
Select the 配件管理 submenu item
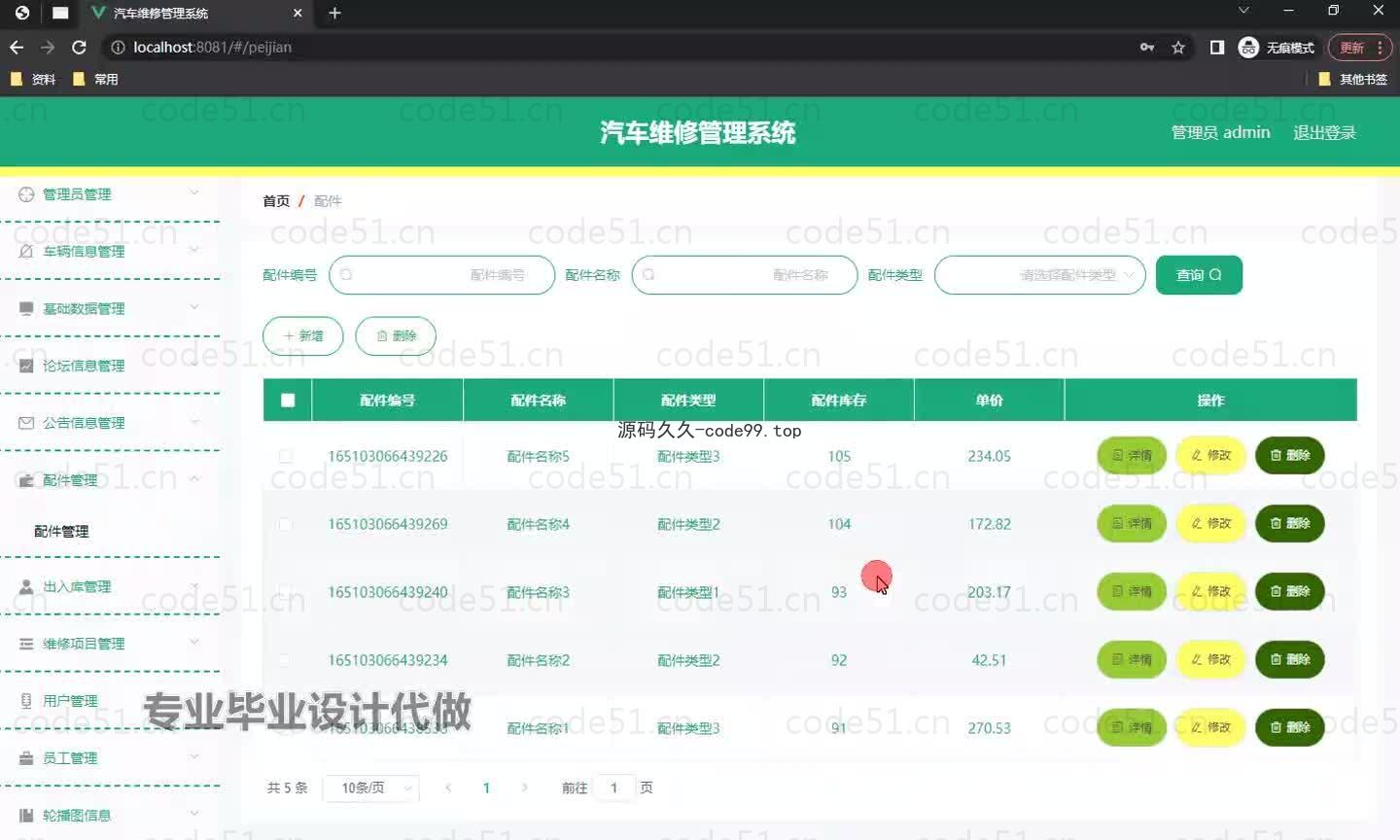(61, 531)
